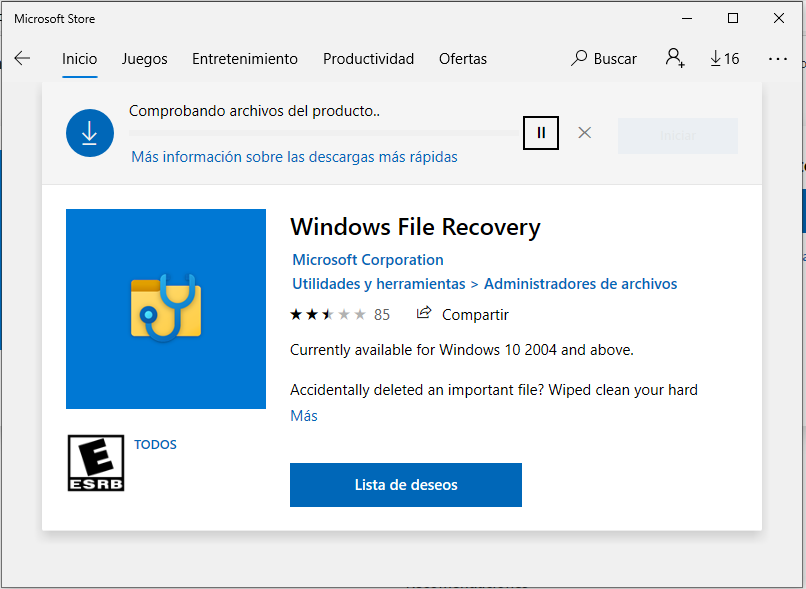Open the TODOS rating link

[155, 445]
